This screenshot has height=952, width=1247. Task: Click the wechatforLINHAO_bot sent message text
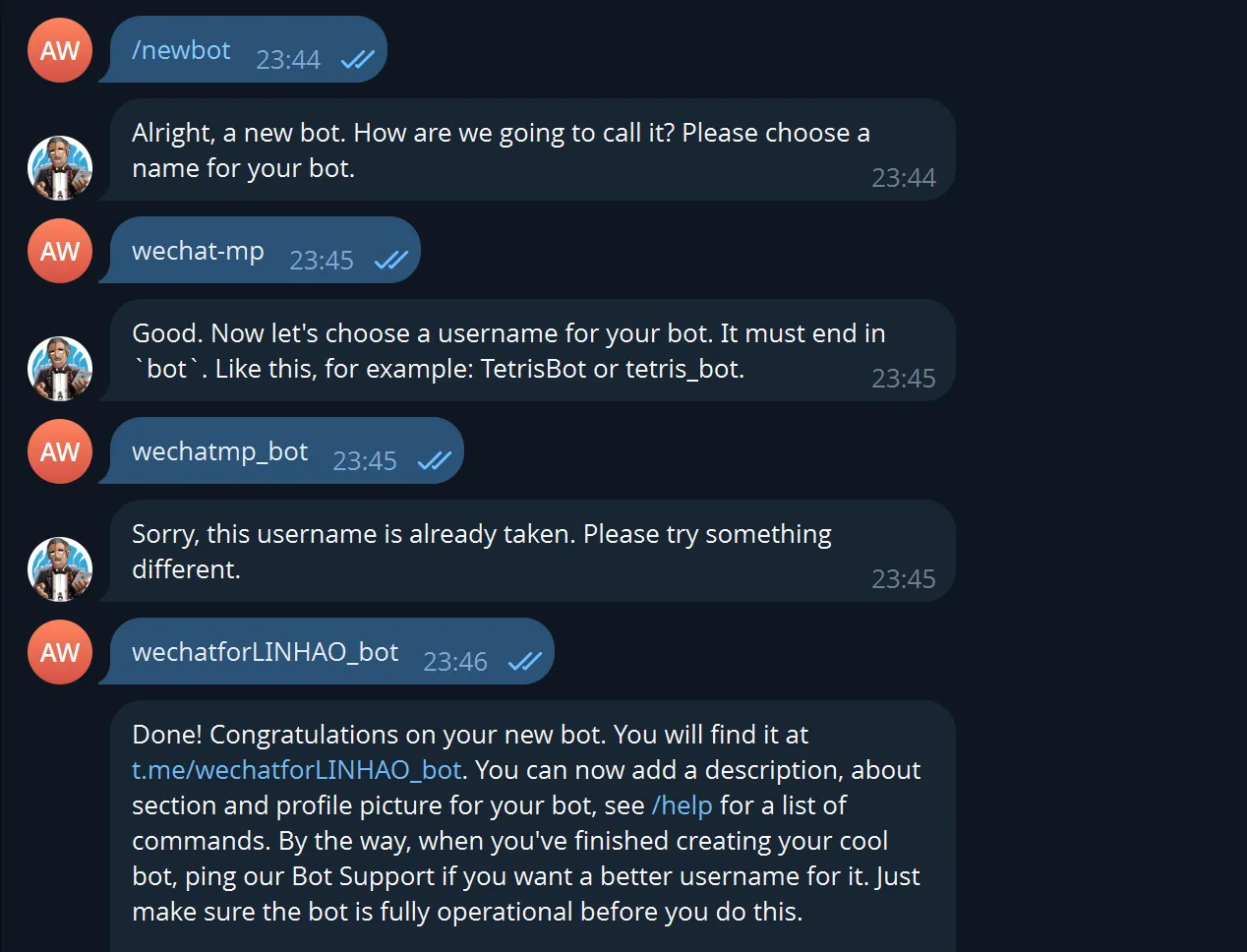point(265,652)
